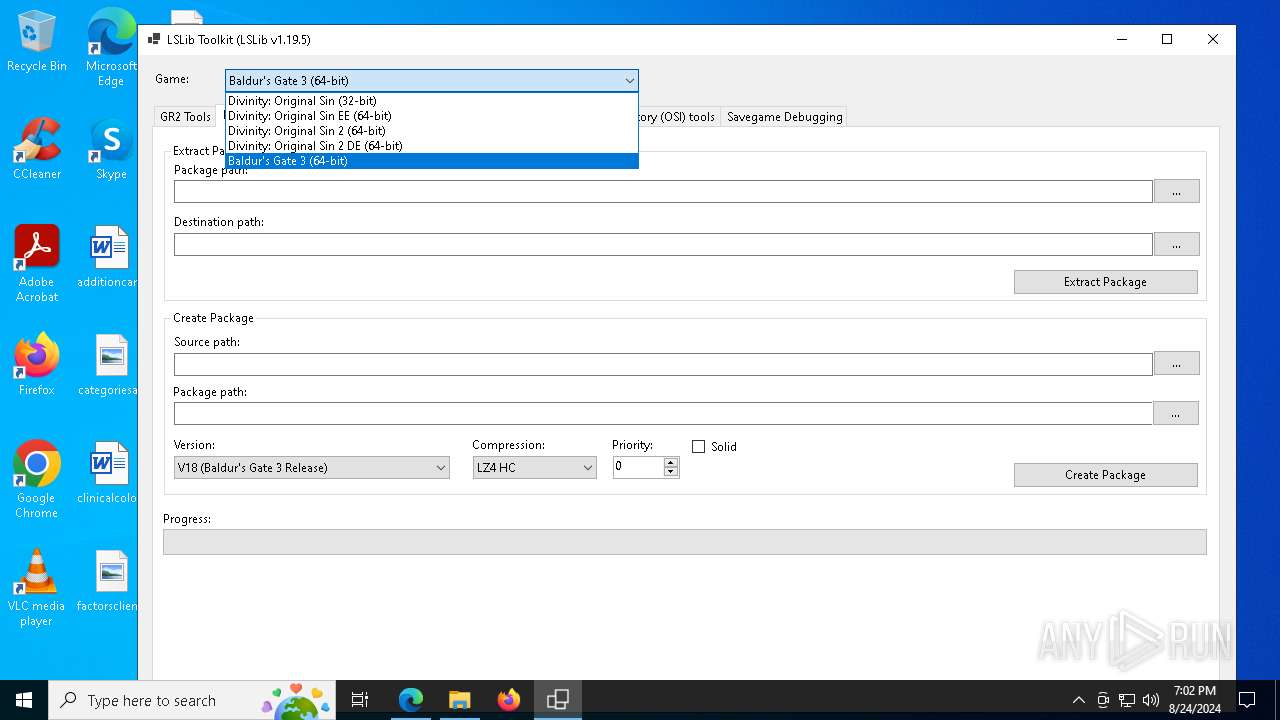The image size is (1280, 720).
Task: Open network icon in system tray
Action: point(1127,700)
